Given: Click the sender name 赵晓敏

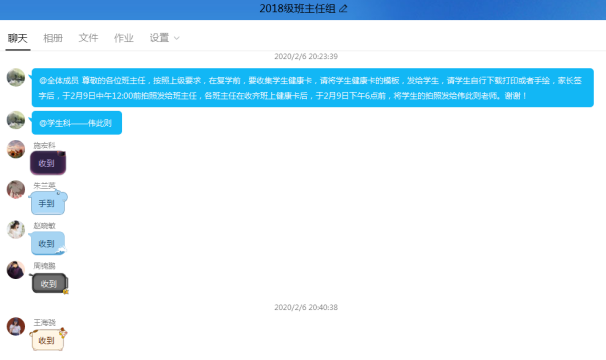Looking at the screenshot, I should pos(44,226).
